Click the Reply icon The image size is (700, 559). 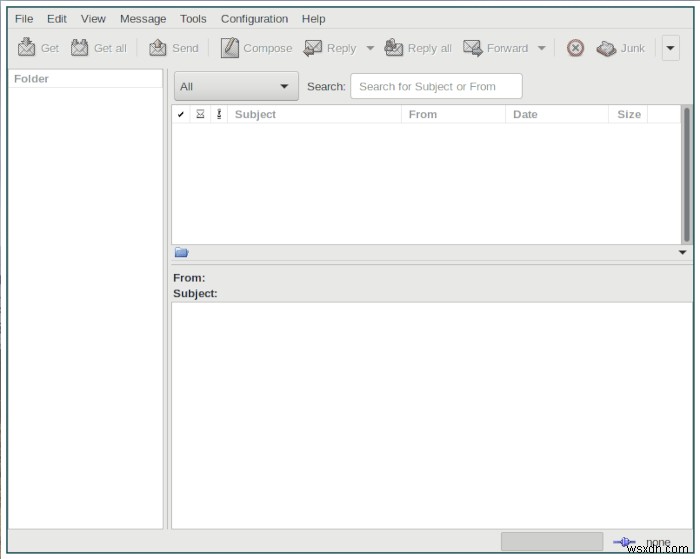[312, 48]
